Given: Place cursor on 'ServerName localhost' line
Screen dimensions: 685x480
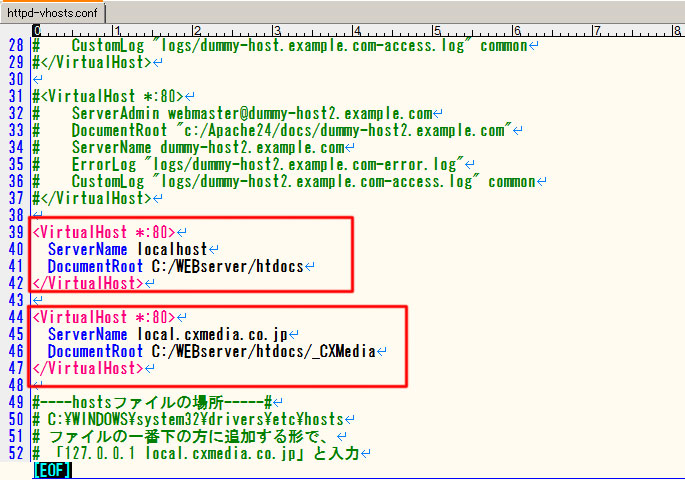Looking at the screenshot, I should [x=128, y=249].
